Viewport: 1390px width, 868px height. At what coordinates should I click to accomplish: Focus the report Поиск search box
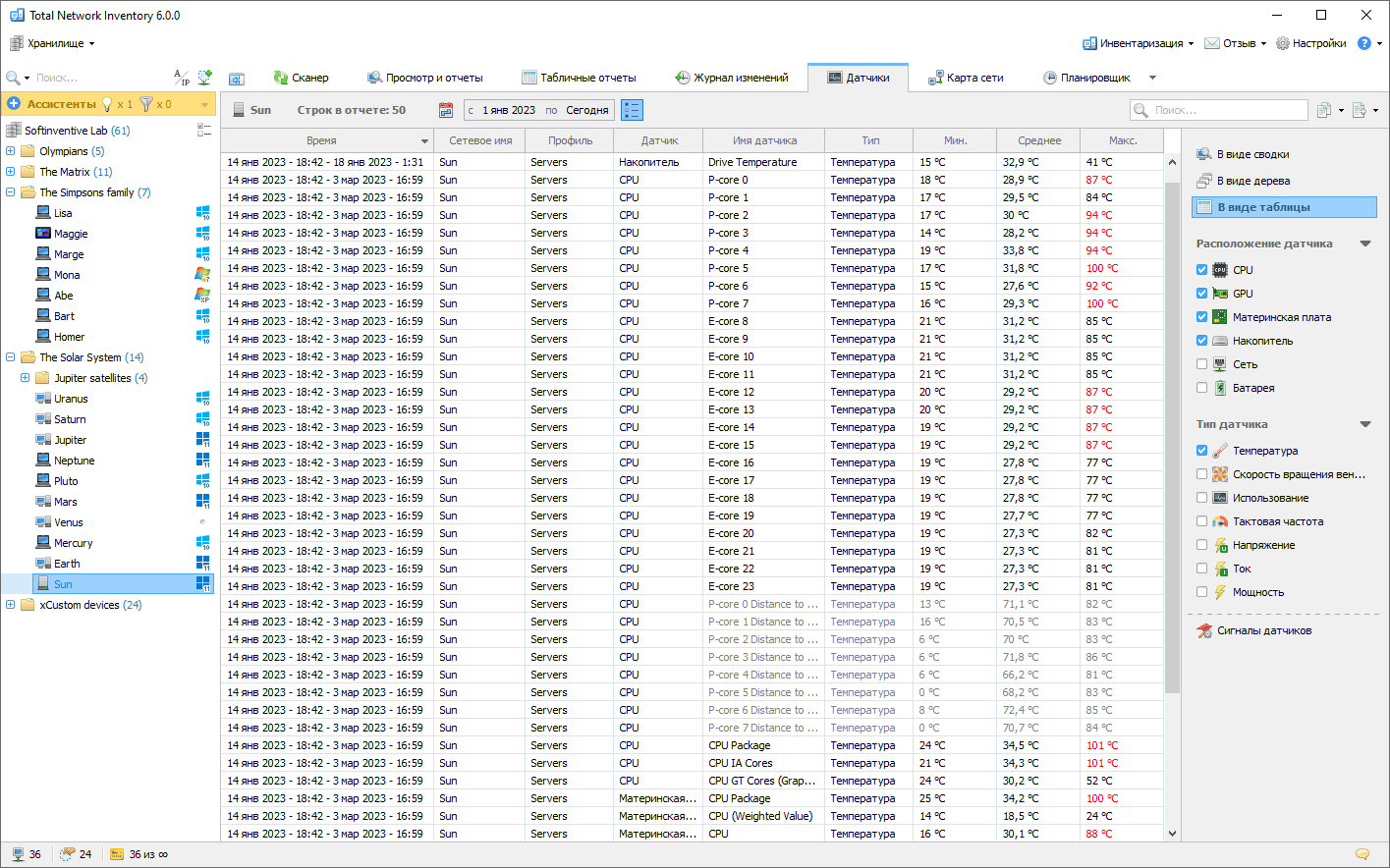coord(1219,110)
